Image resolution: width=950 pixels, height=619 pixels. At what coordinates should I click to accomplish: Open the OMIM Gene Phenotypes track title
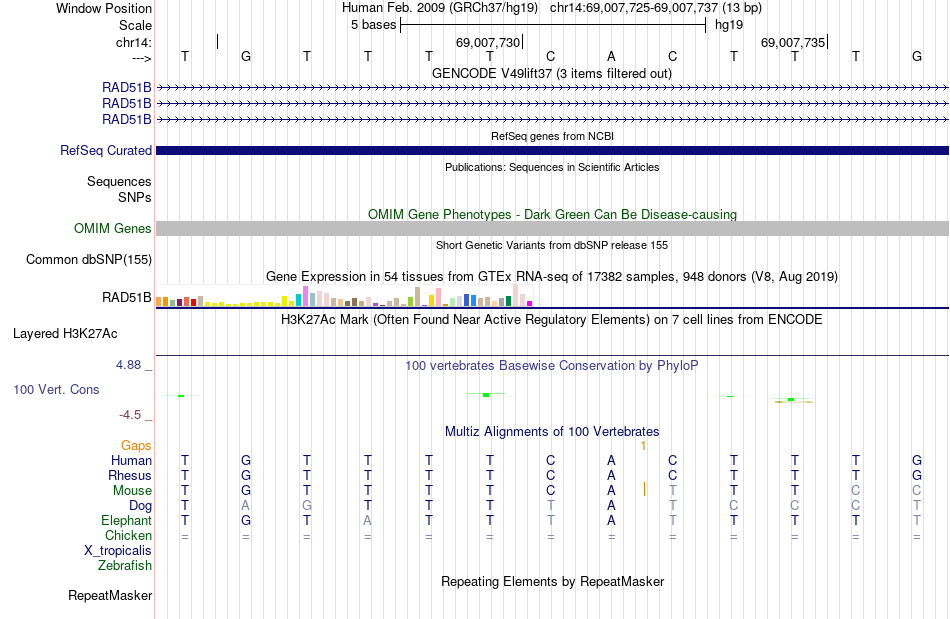(552, 214)
